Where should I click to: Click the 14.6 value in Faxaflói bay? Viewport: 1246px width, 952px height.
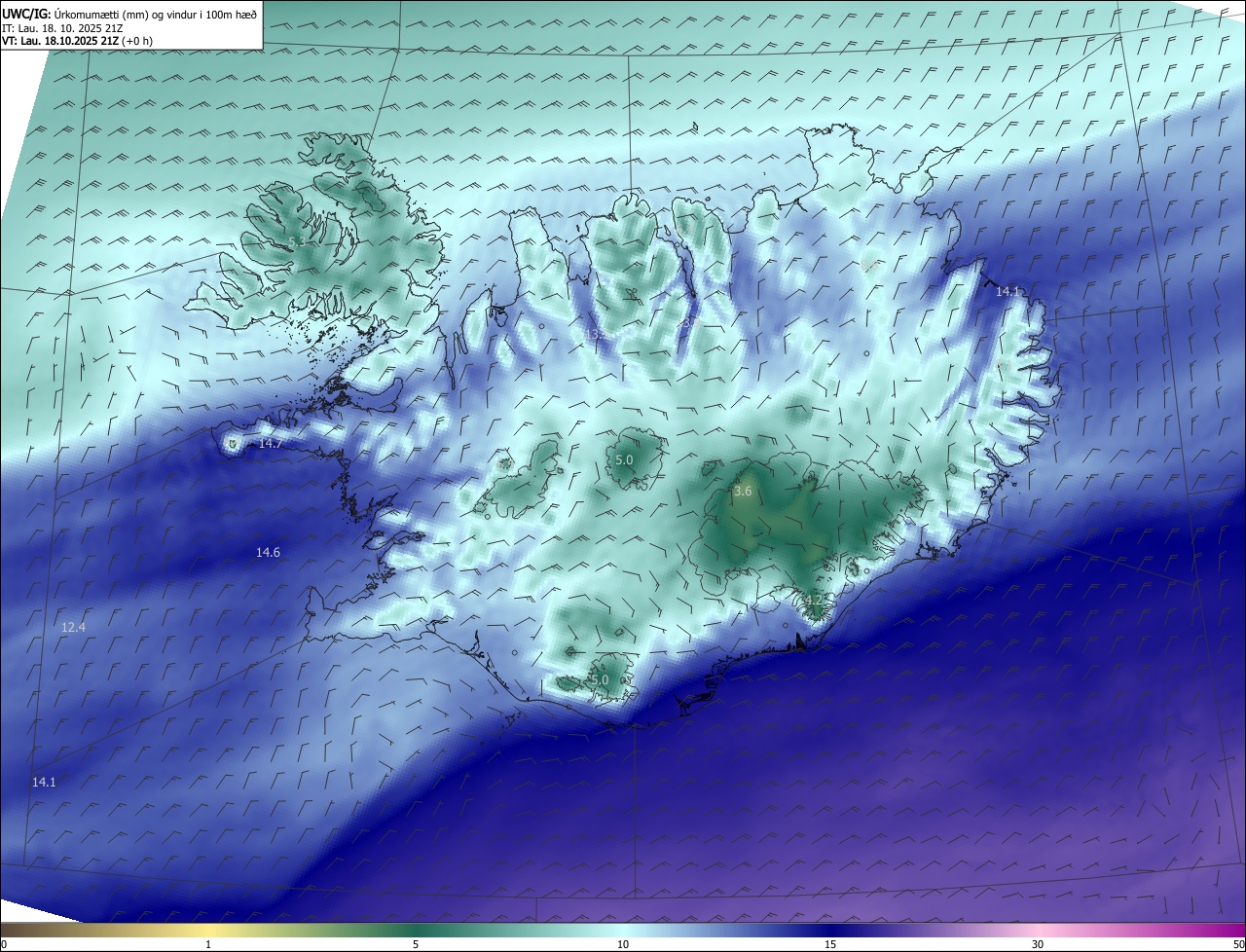pyautogui.click(x=268, y=552)
